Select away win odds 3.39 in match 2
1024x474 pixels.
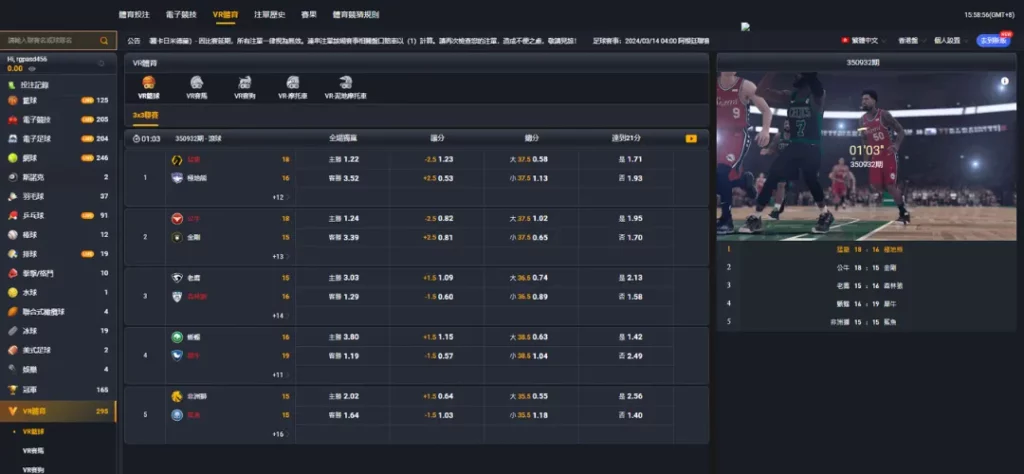click(343, 238)
